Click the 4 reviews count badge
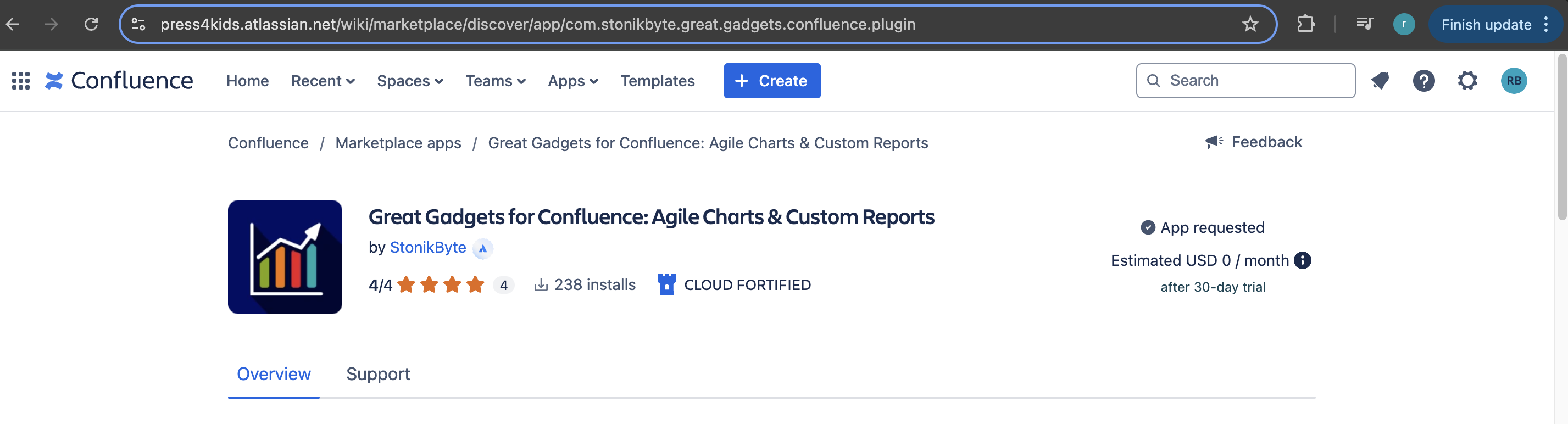Screen dimensions: 1568x424 pos(503,285)
